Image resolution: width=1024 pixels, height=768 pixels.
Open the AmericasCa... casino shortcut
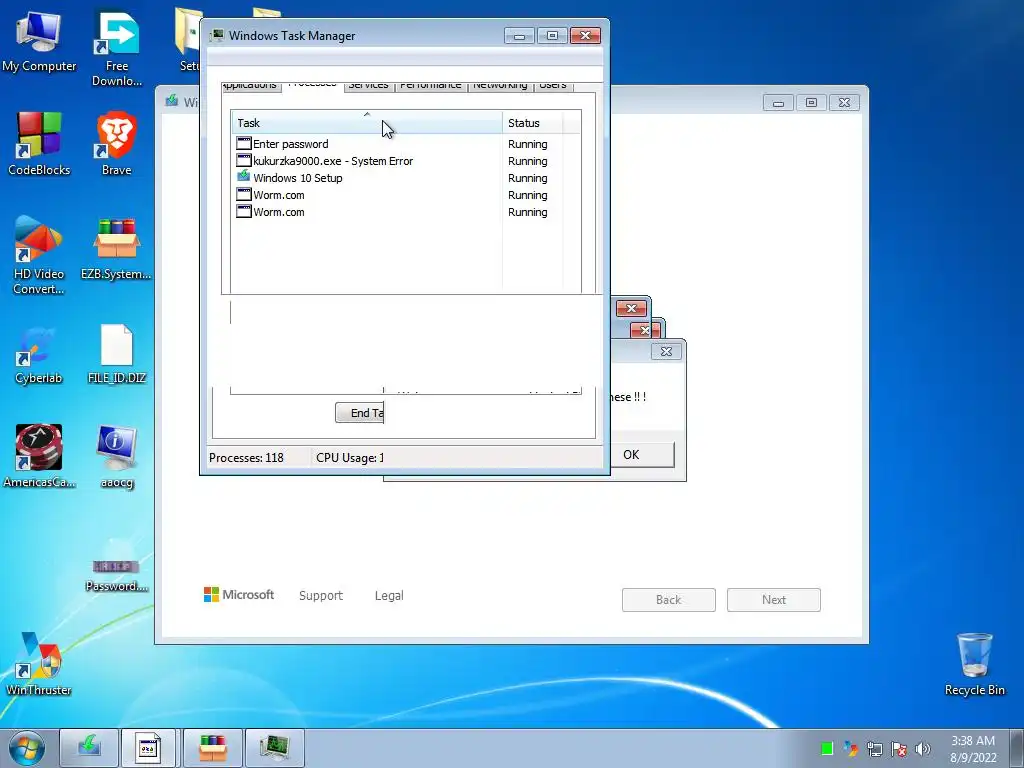39,456
